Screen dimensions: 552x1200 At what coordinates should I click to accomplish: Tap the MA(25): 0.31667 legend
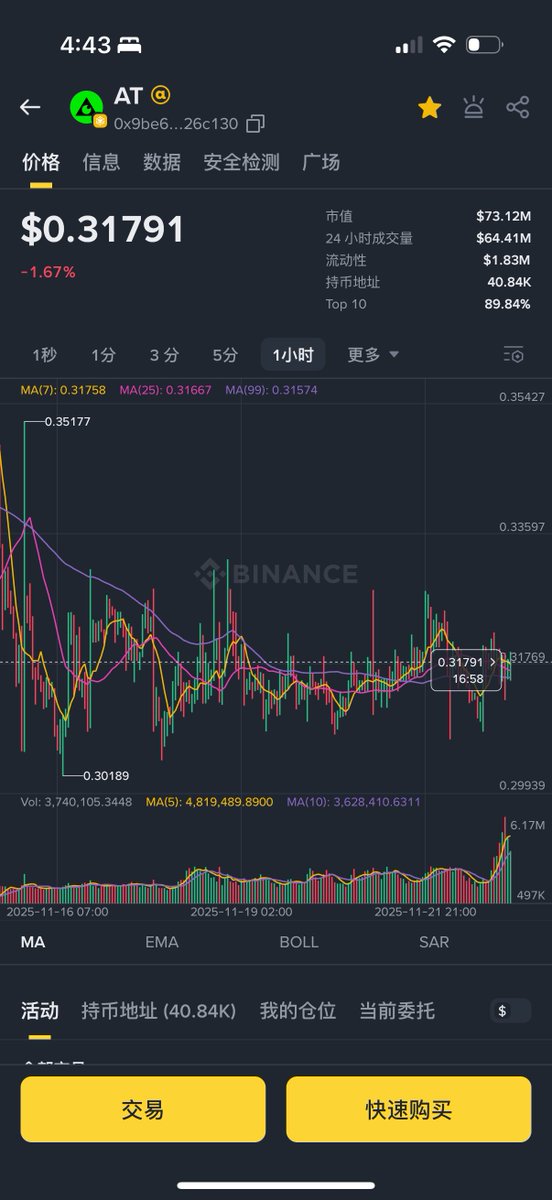tap(166, 390)
